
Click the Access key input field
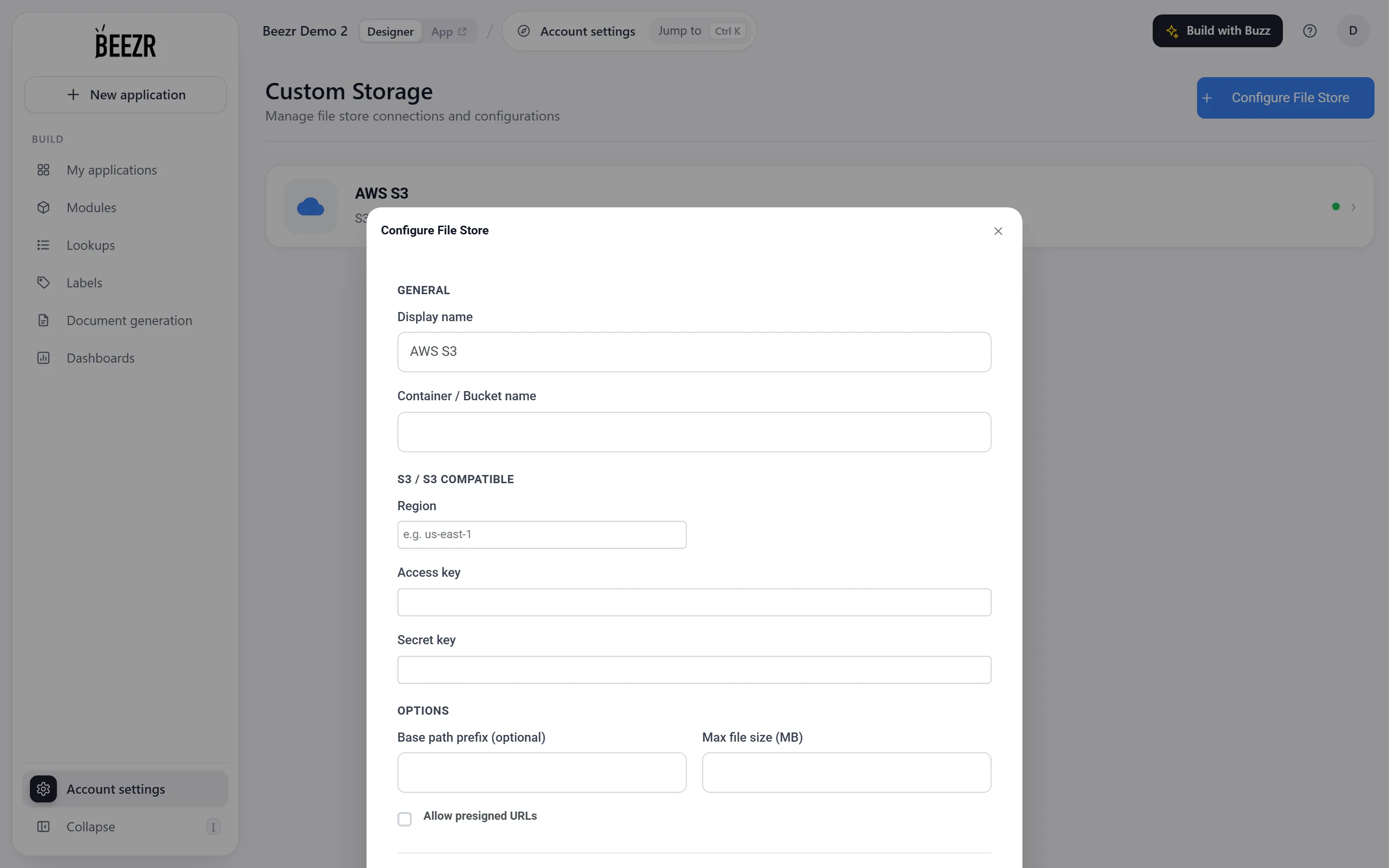click(x=694, y=602)
